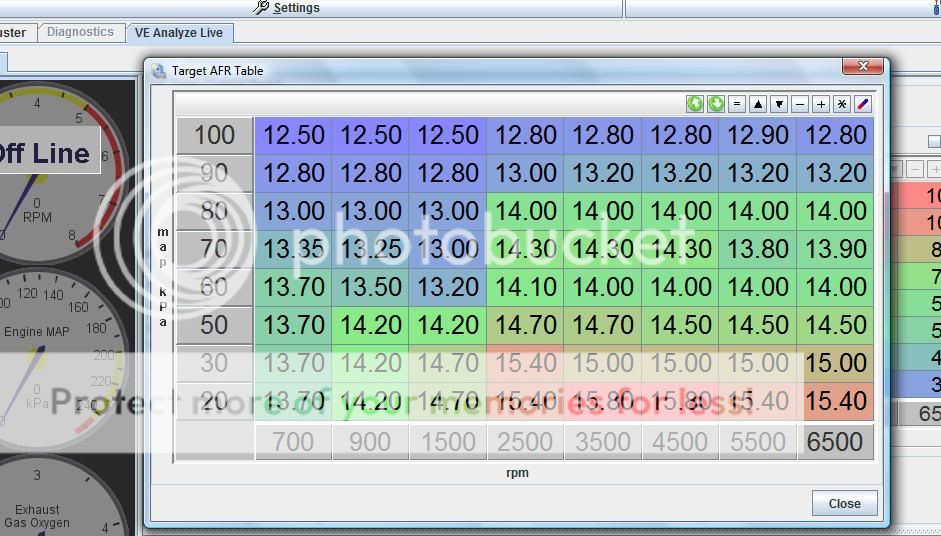Select the 4500 rpm bin cell
The image size is (941, 536).
point(680,442)
